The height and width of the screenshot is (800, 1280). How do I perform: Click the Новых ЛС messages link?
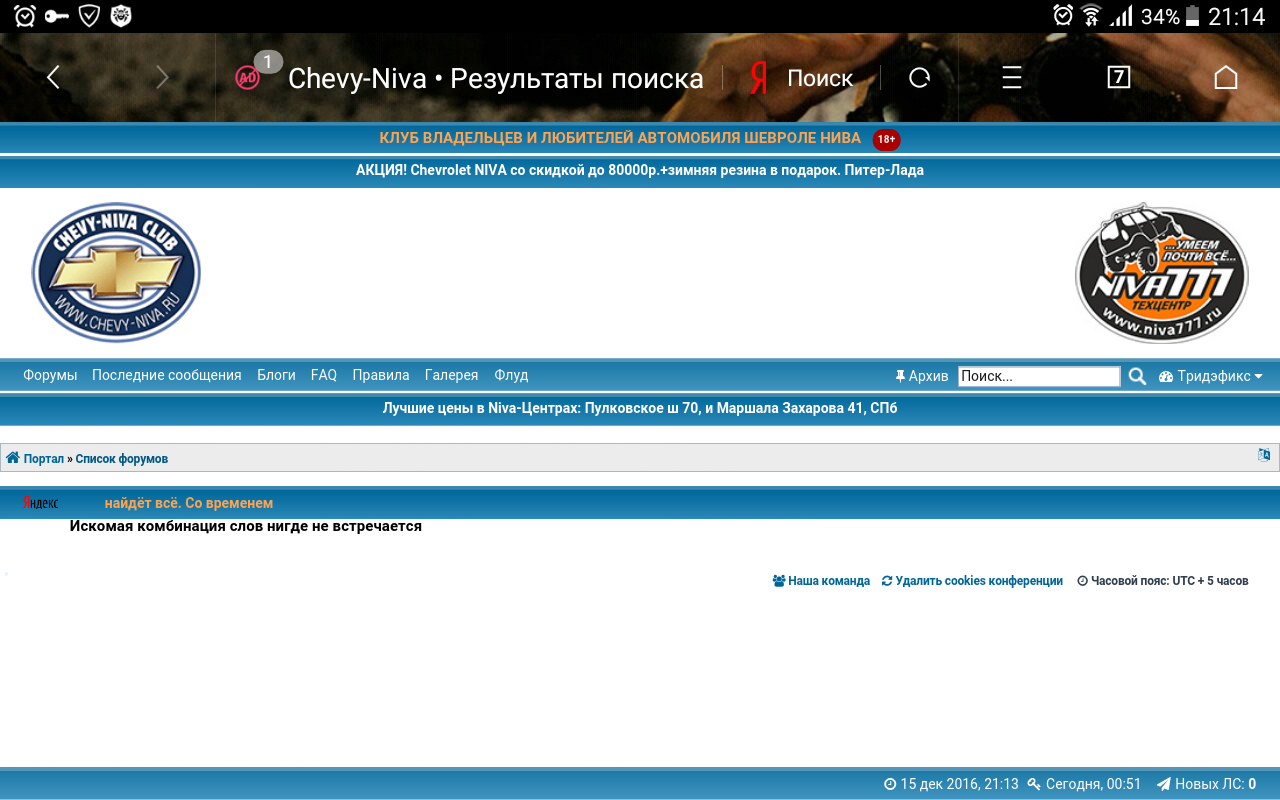pos(1206,784)
